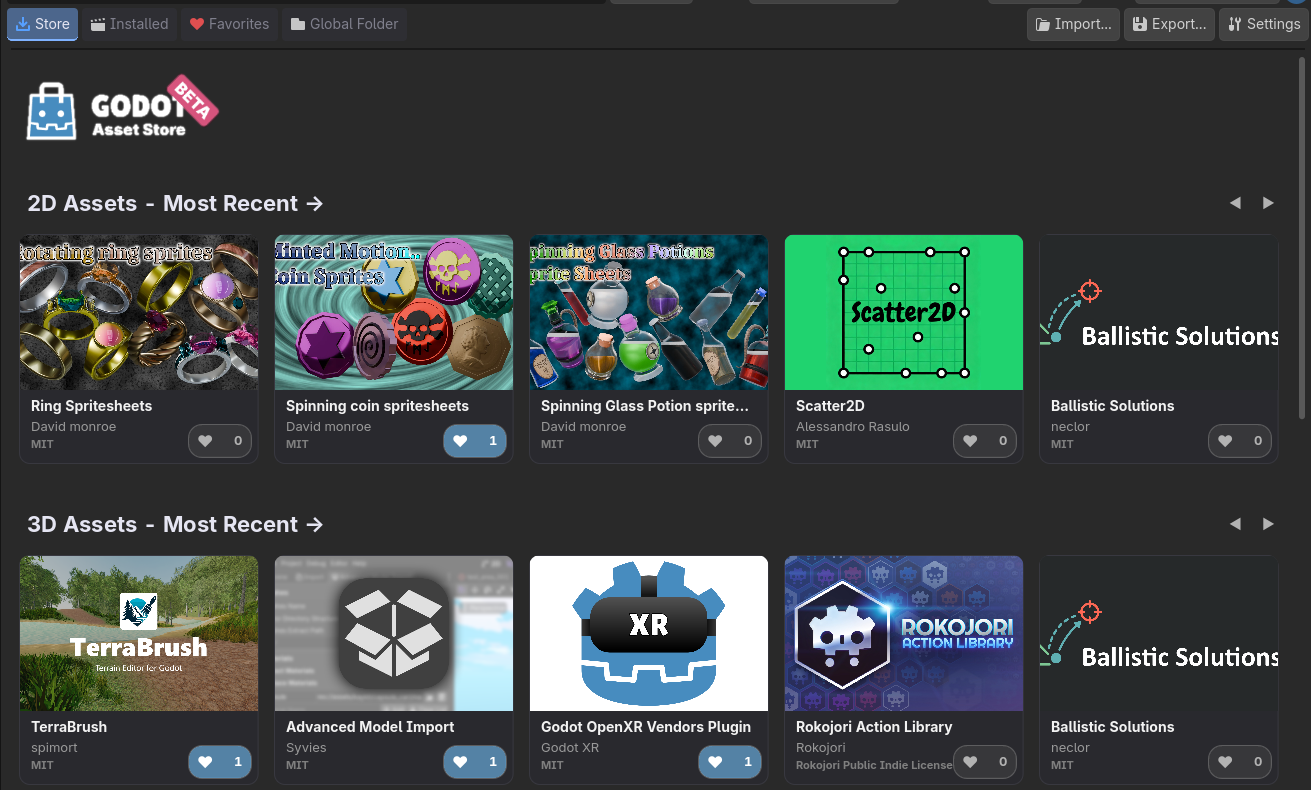This screenshot has height=790, width=1311.
Task: Open Ballistic Solutions thumbnail in 2D Assets
Action: pos(1159,312)
